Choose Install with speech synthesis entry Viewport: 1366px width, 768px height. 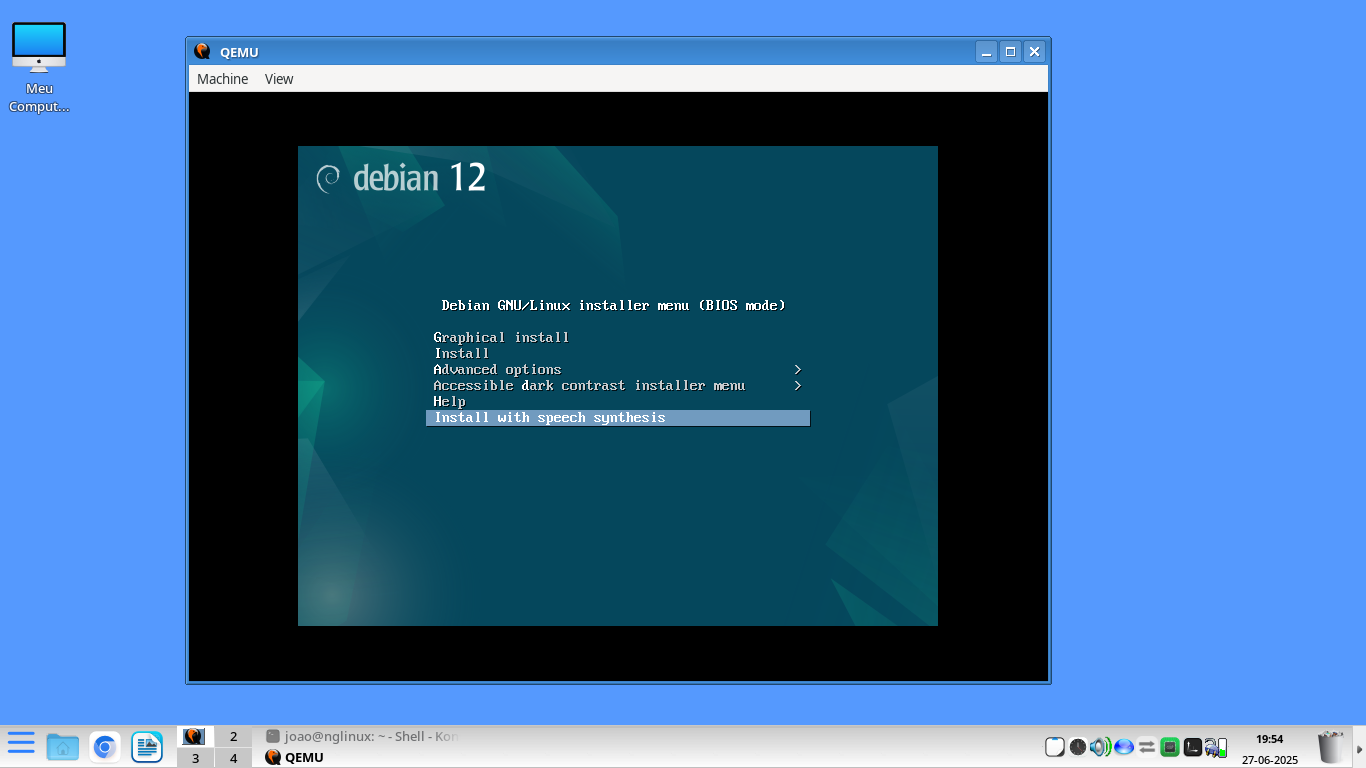coord(618,418)
